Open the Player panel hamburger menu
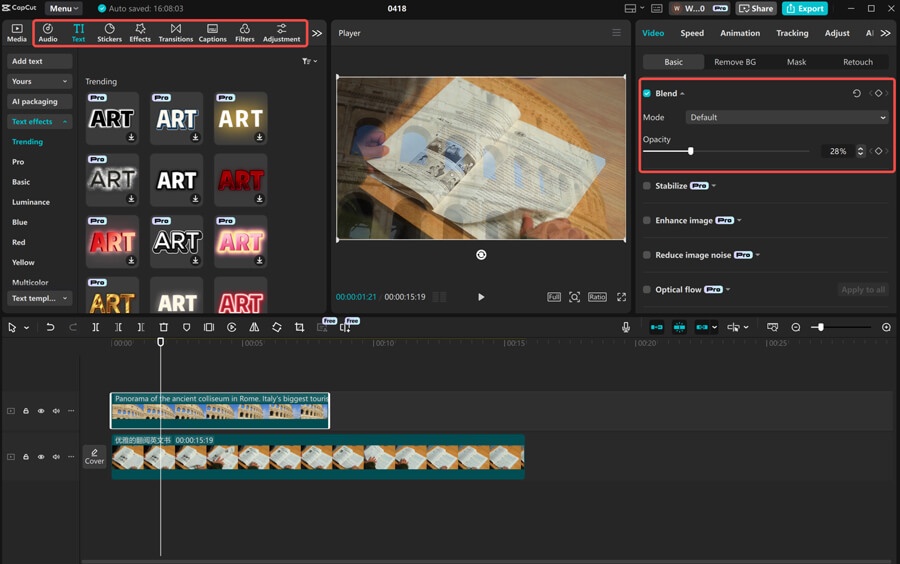Screen dimensions: 900x564 [x=616, y=33]
